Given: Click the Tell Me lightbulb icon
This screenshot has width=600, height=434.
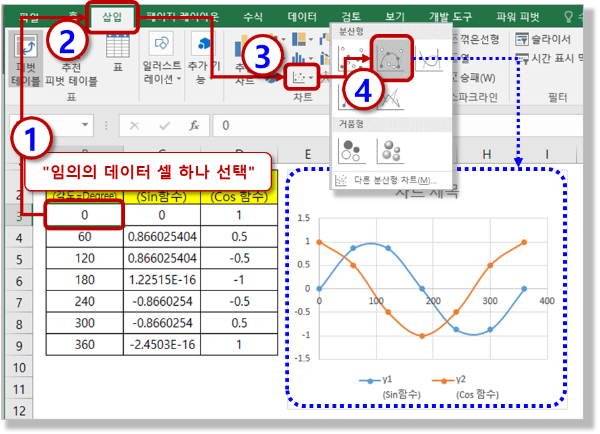Looking at the screenshot, I should tap(569, 17).
